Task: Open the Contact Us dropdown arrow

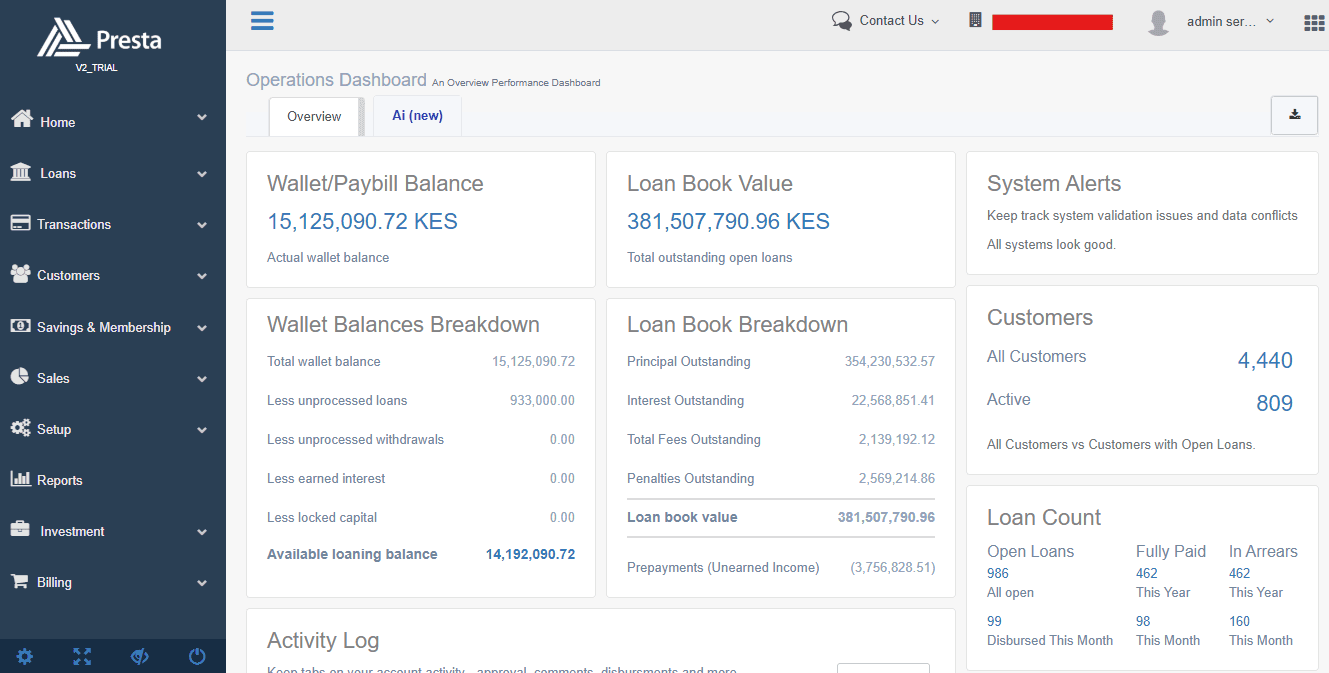Action: pyautogui.click(x=935, y=21)
